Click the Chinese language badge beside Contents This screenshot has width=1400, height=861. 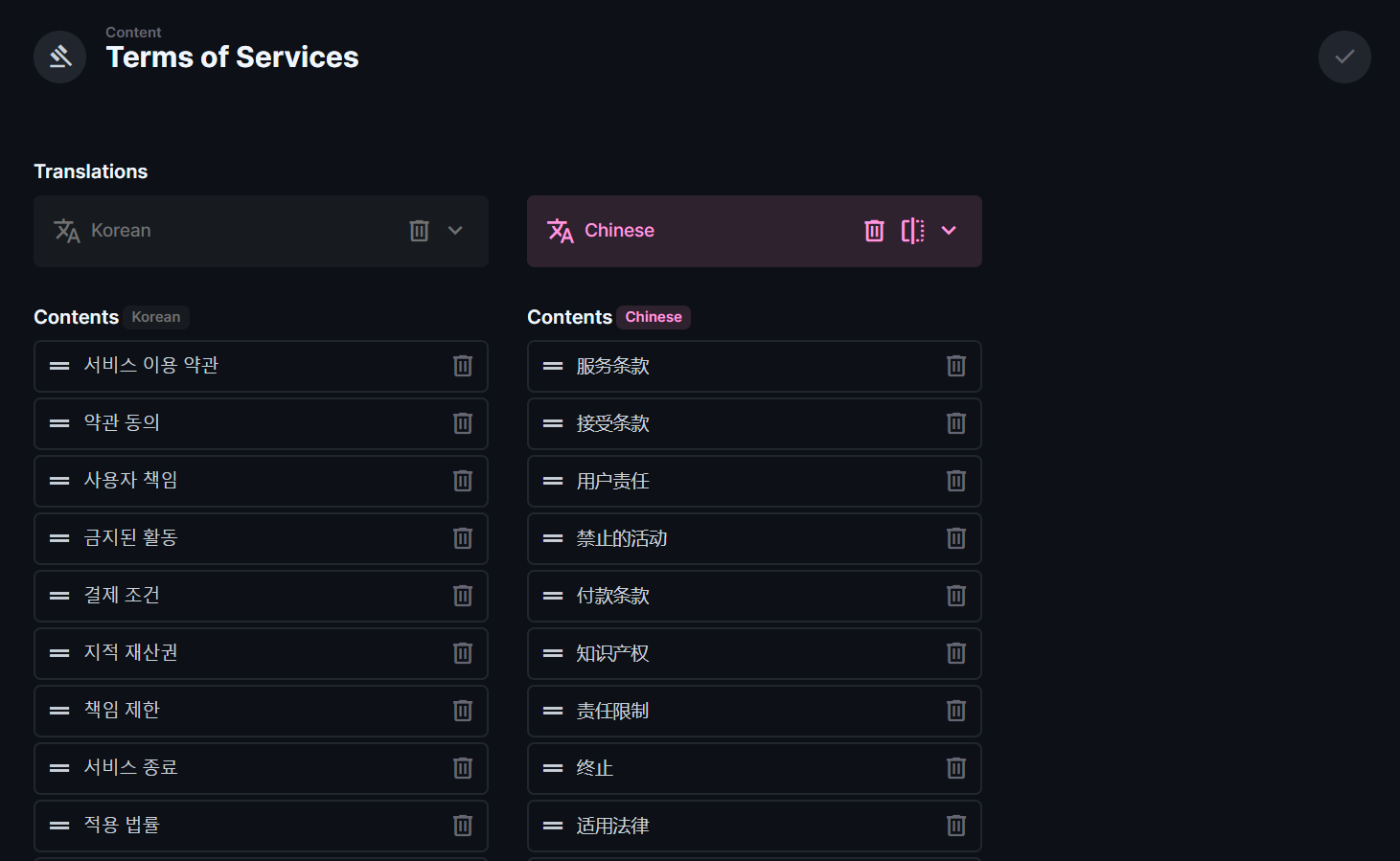[x=654, y=317]
